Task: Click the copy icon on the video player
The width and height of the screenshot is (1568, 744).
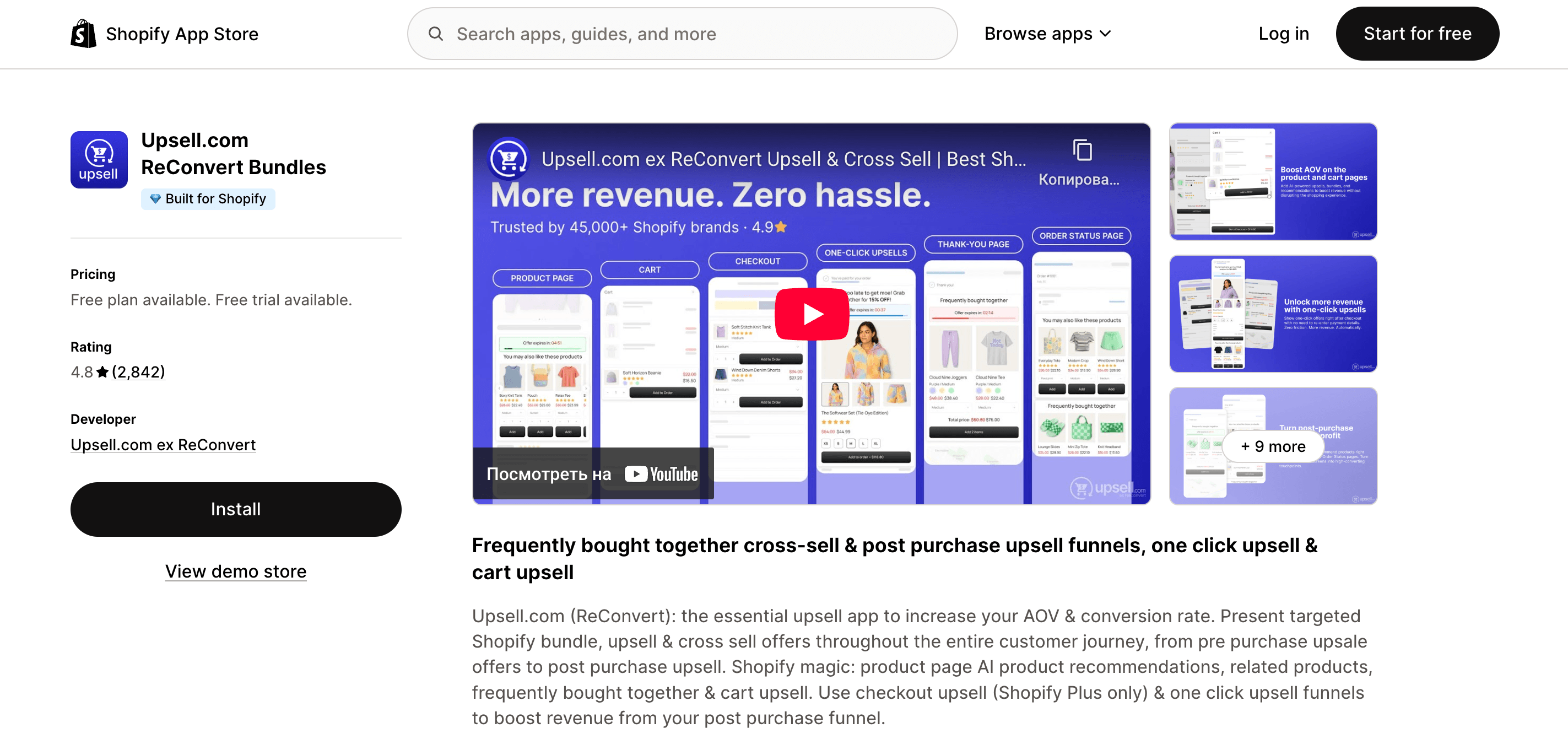Action: [x=1082, y=151]
